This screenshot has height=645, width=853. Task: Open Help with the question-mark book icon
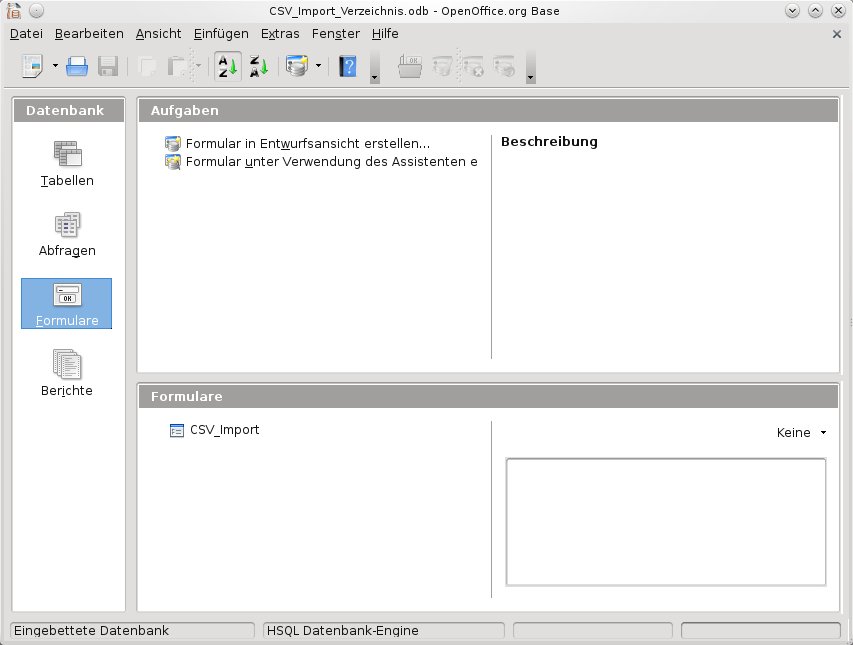[x=347, y=67]
